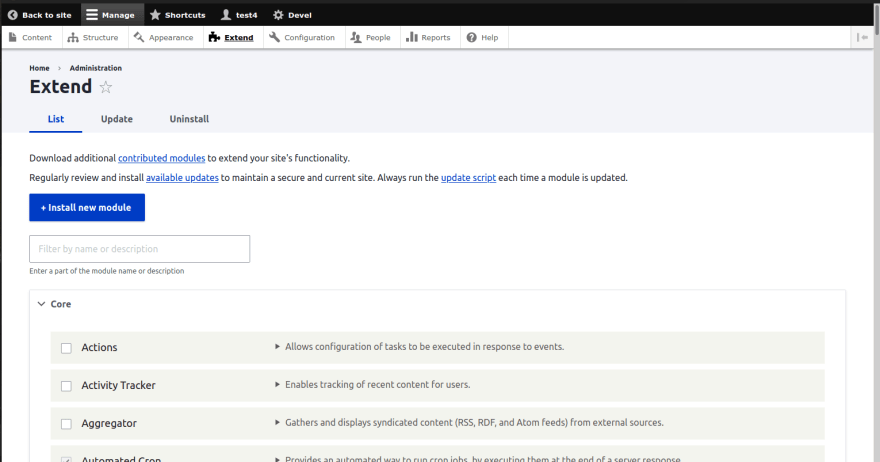This screenshot has height=462, width=880.
Task: Click the test4 username label
Action: (x=246, y=15)
